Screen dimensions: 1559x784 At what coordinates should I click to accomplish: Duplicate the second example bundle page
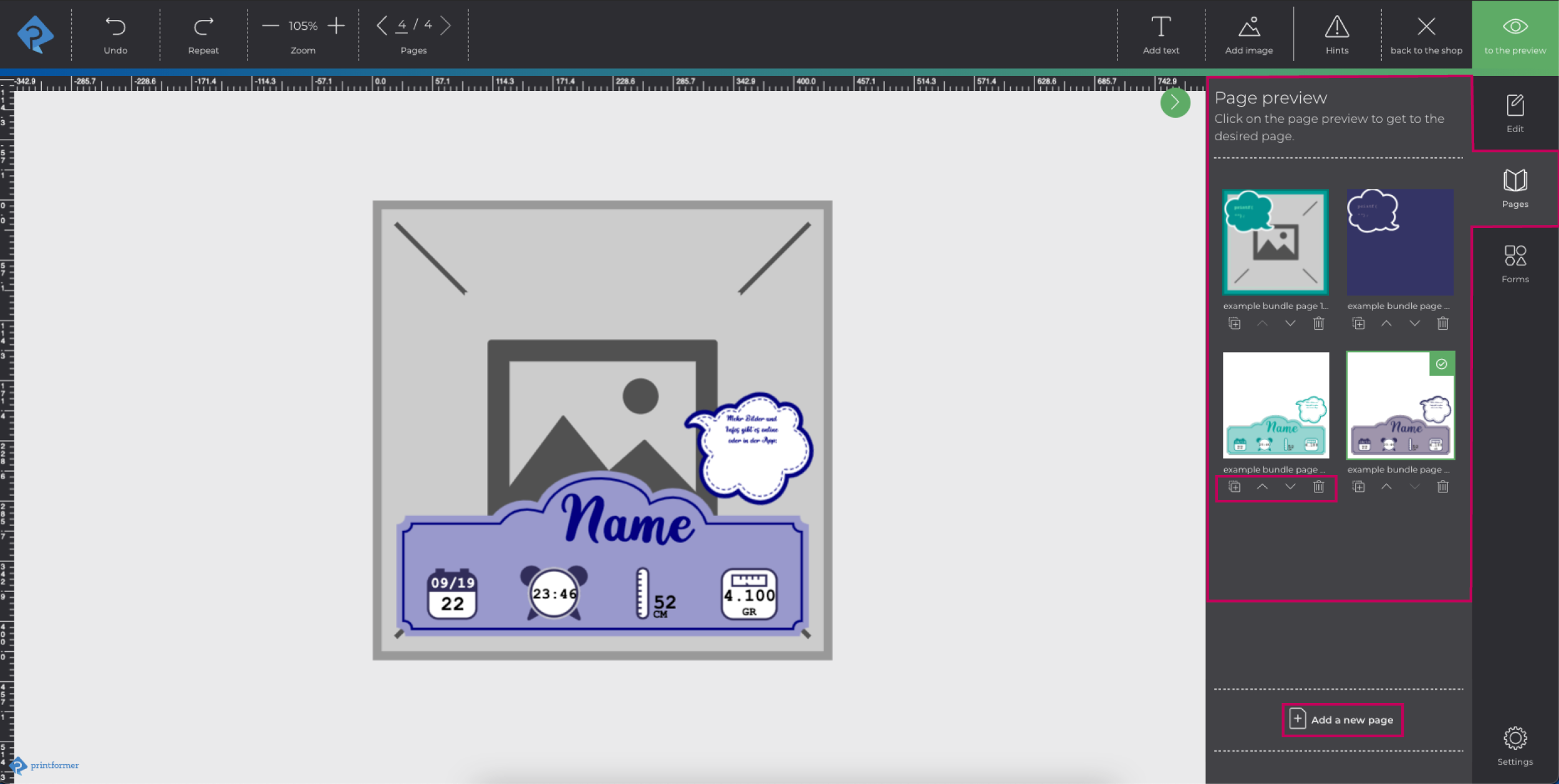click(1358, 323)
